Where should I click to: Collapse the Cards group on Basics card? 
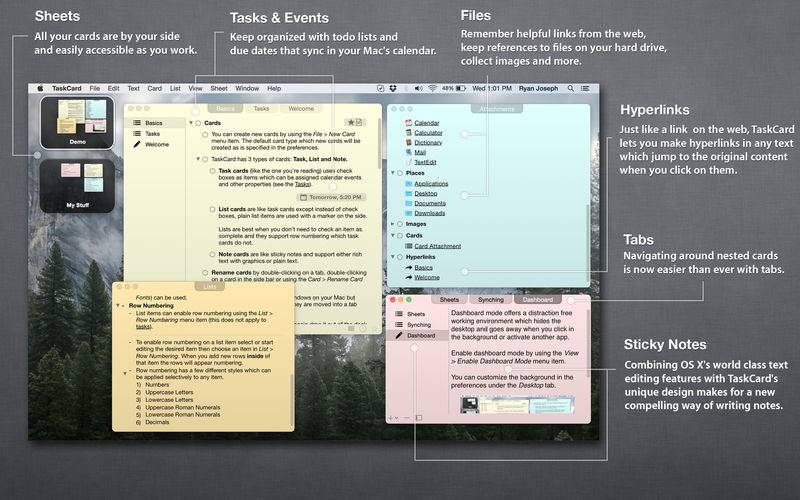[191, 123]
